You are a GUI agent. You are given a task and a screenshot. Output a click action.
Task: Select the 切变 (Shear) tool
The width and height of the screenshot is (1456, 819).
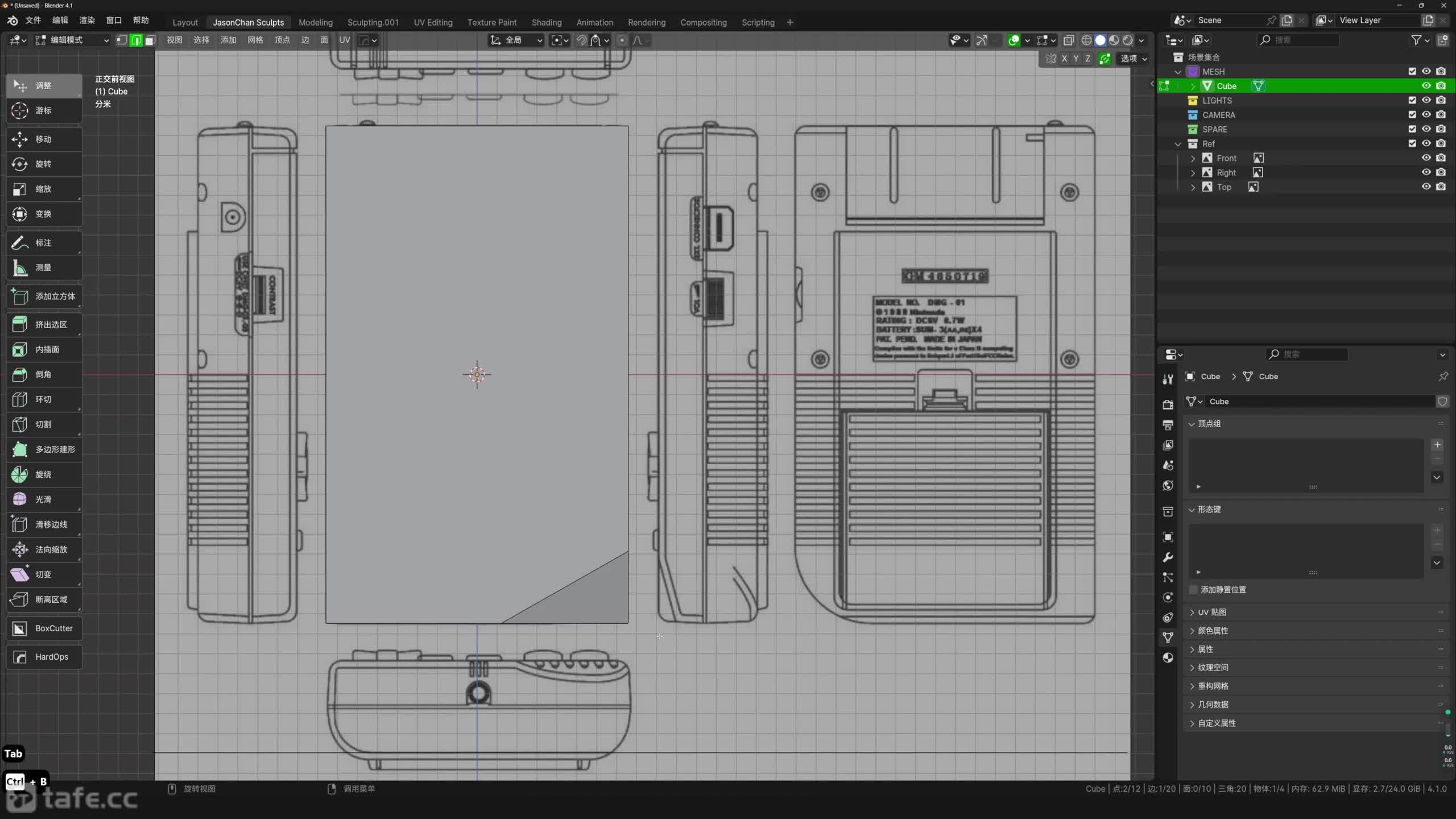pos(44,574)
